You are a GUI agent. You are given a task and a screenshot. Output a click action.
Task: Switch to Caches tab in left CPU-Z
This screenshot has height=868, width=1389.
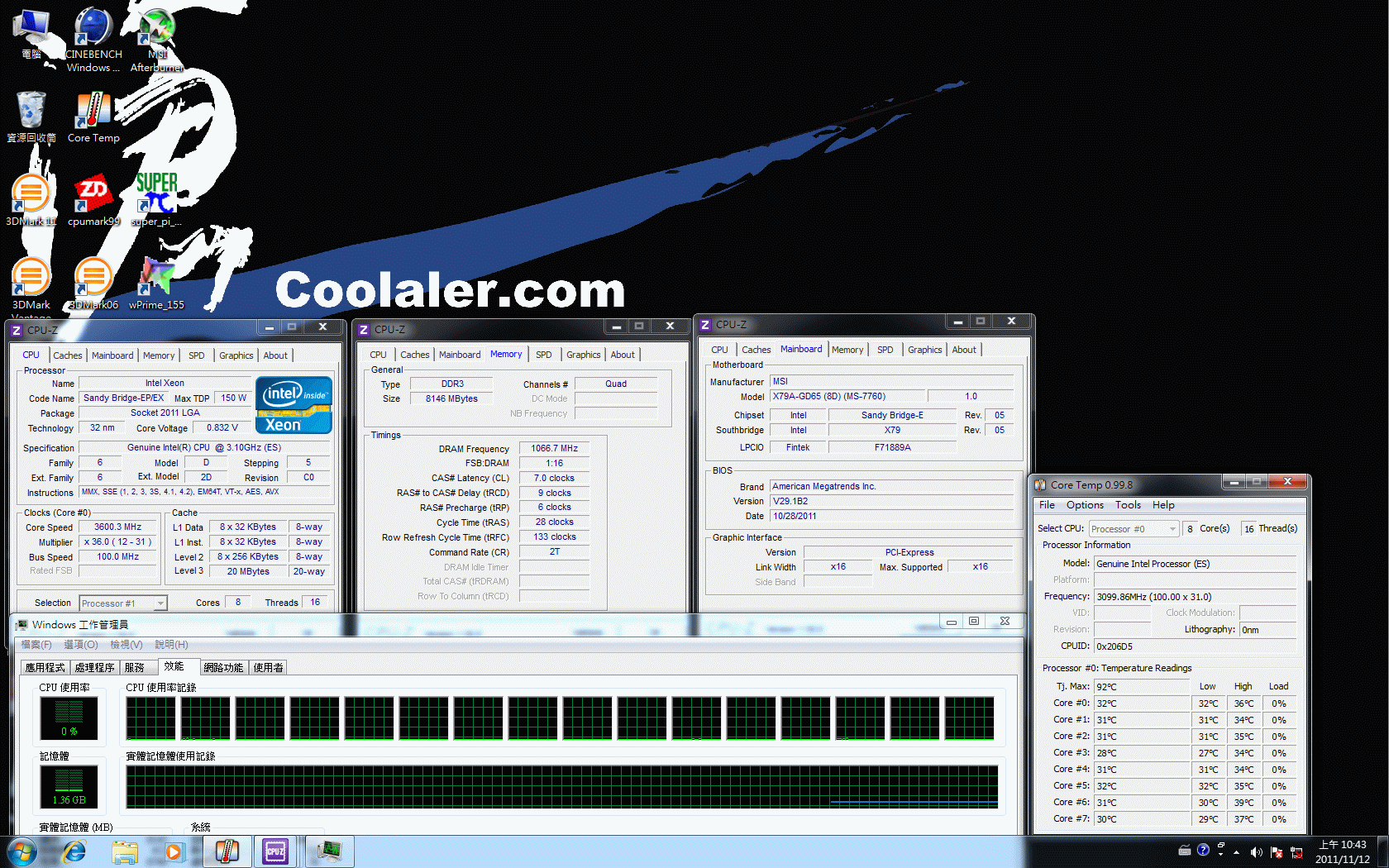(x=68, y=355)
